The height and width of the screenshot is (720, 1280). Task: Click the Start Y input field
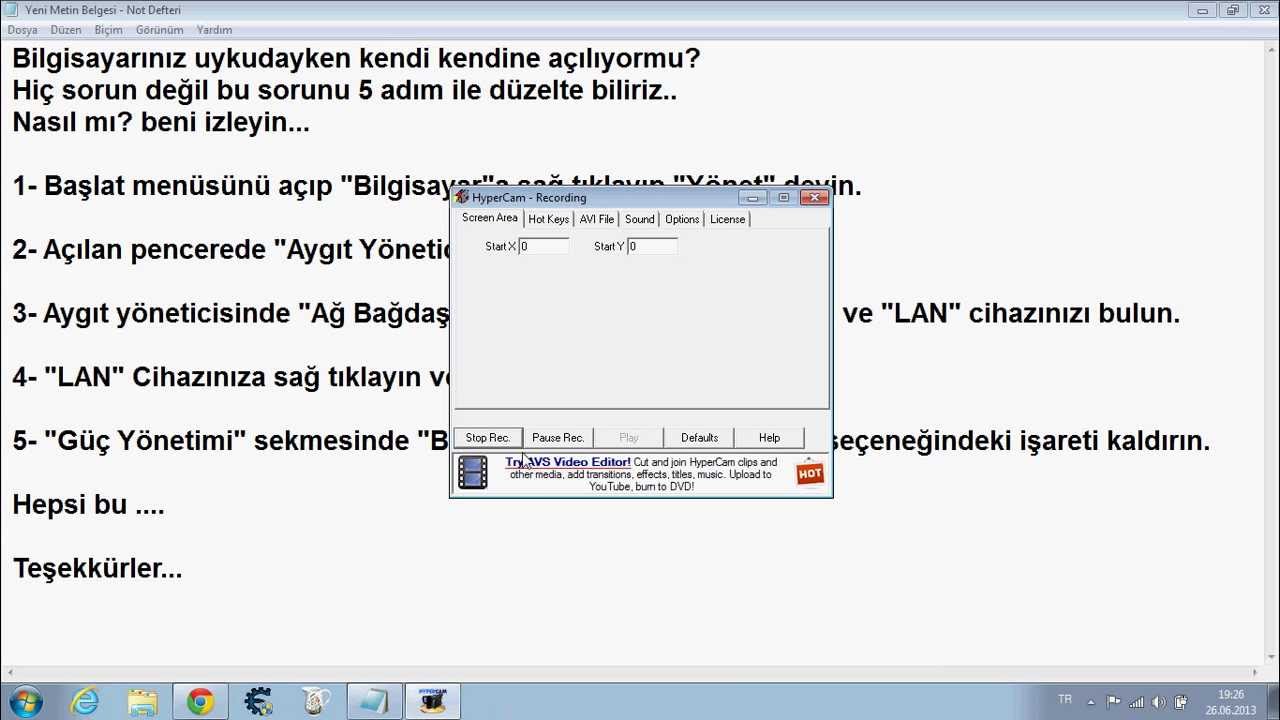(x=652, y=246)
